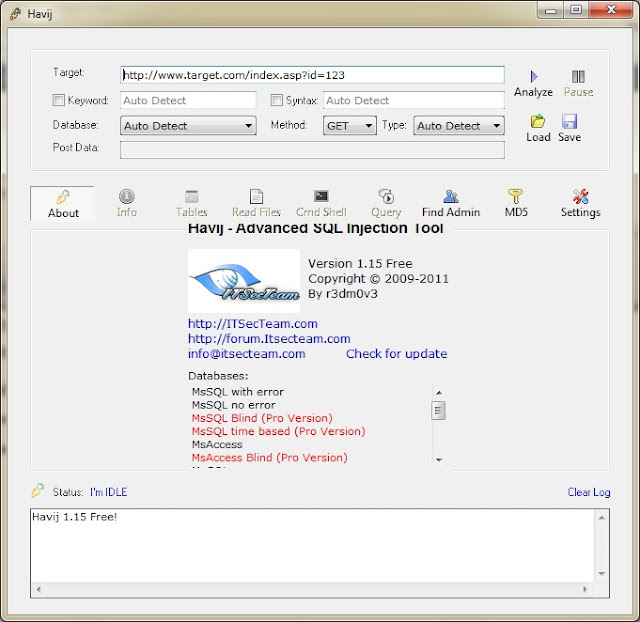Click the Havij title bar app icon
The height and width of the screenshot is (622, 640).
coord(16,14)
